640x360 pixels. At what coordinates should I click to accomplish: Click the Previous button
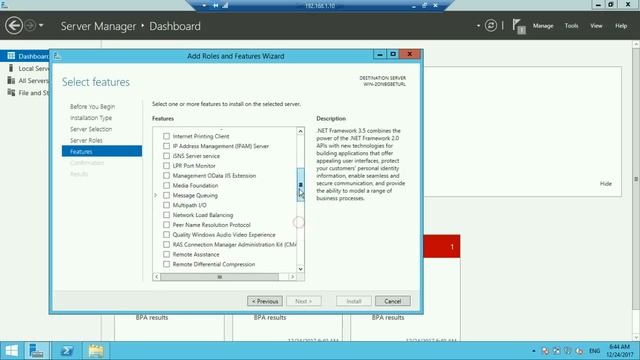[x=264, y=301]
